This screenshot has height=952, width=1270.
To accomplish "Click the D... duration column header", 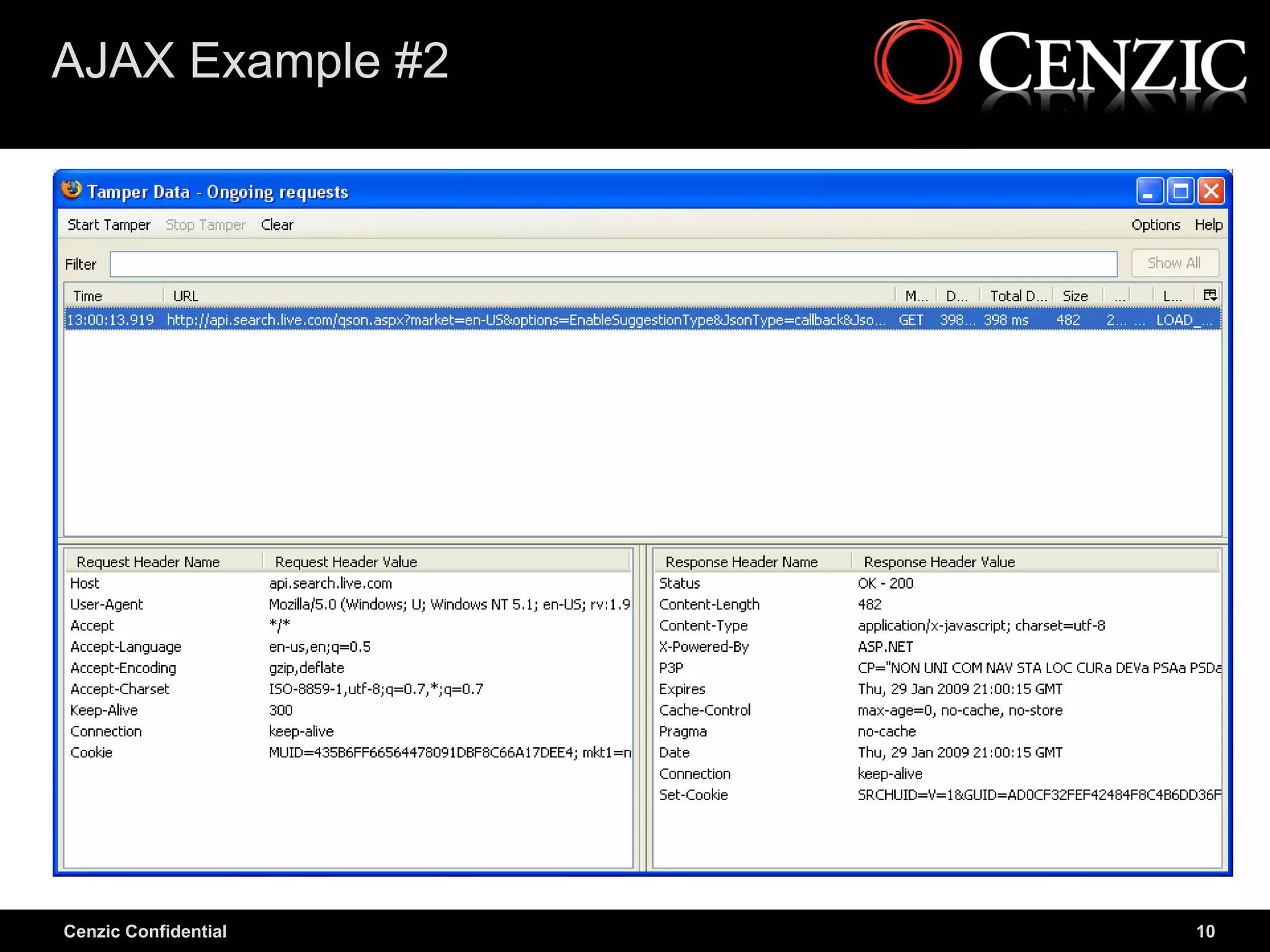I will pos(958,296).
